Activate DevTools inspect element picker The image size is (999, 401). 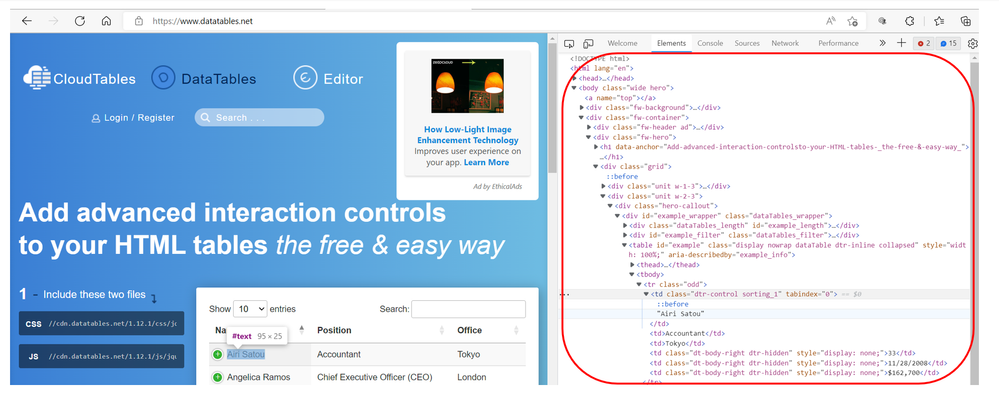[569, 43]
